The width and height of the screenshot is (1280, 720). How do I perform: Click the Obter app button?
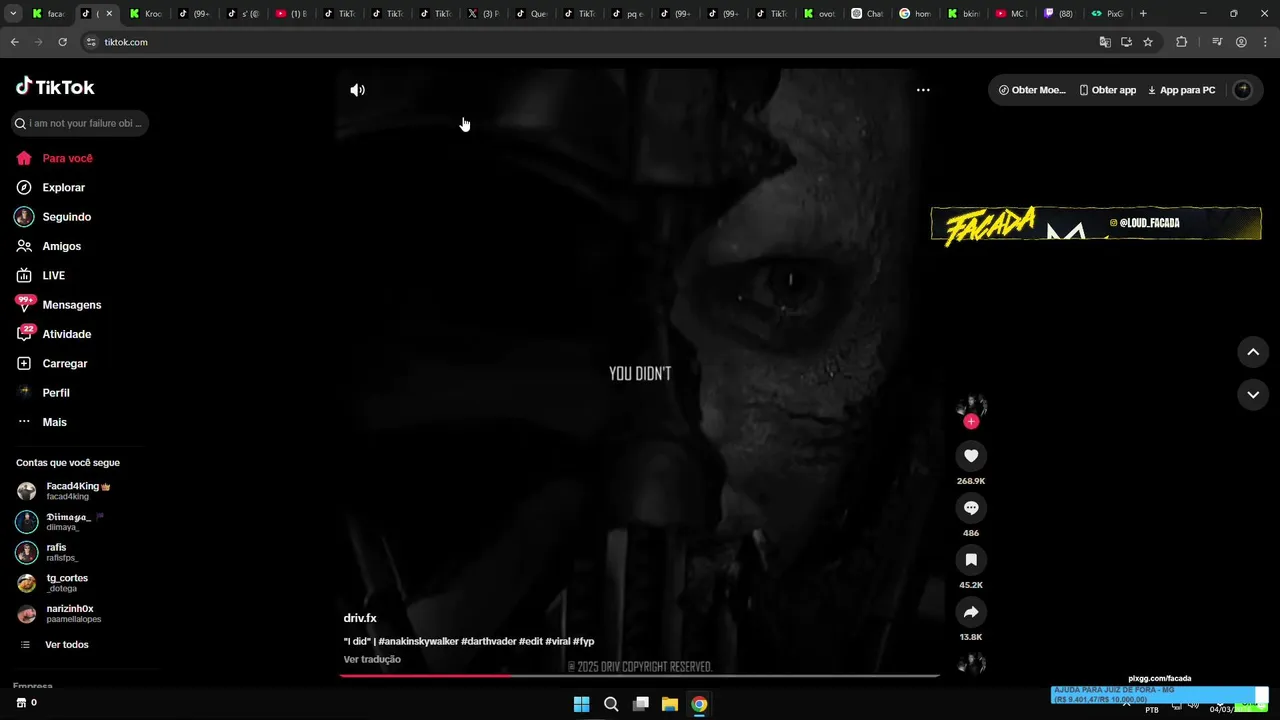tap(1108, 90)
